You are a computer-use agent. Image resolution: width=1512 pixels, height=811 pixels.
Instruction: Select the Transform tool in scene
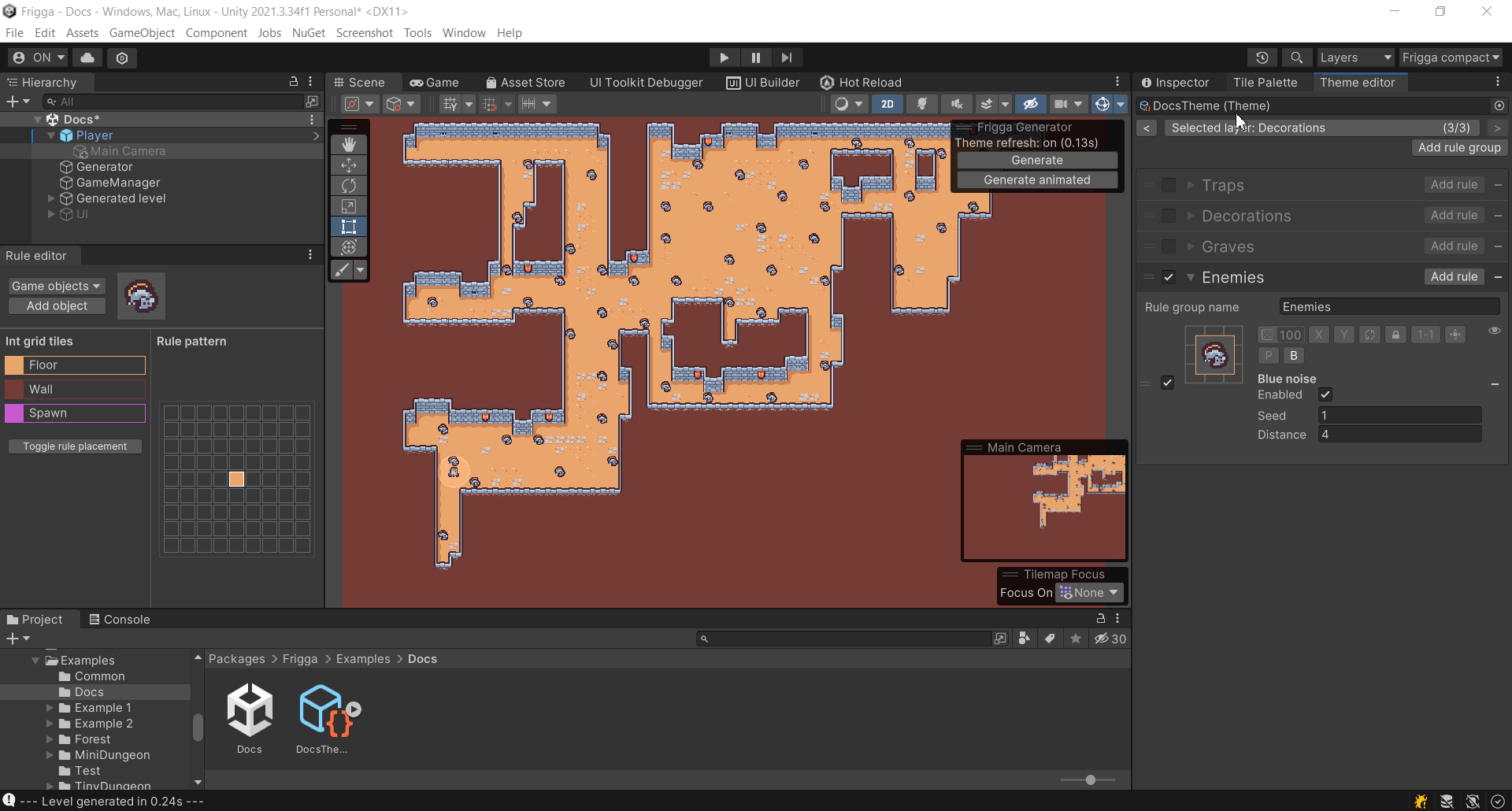click(349, 247)
